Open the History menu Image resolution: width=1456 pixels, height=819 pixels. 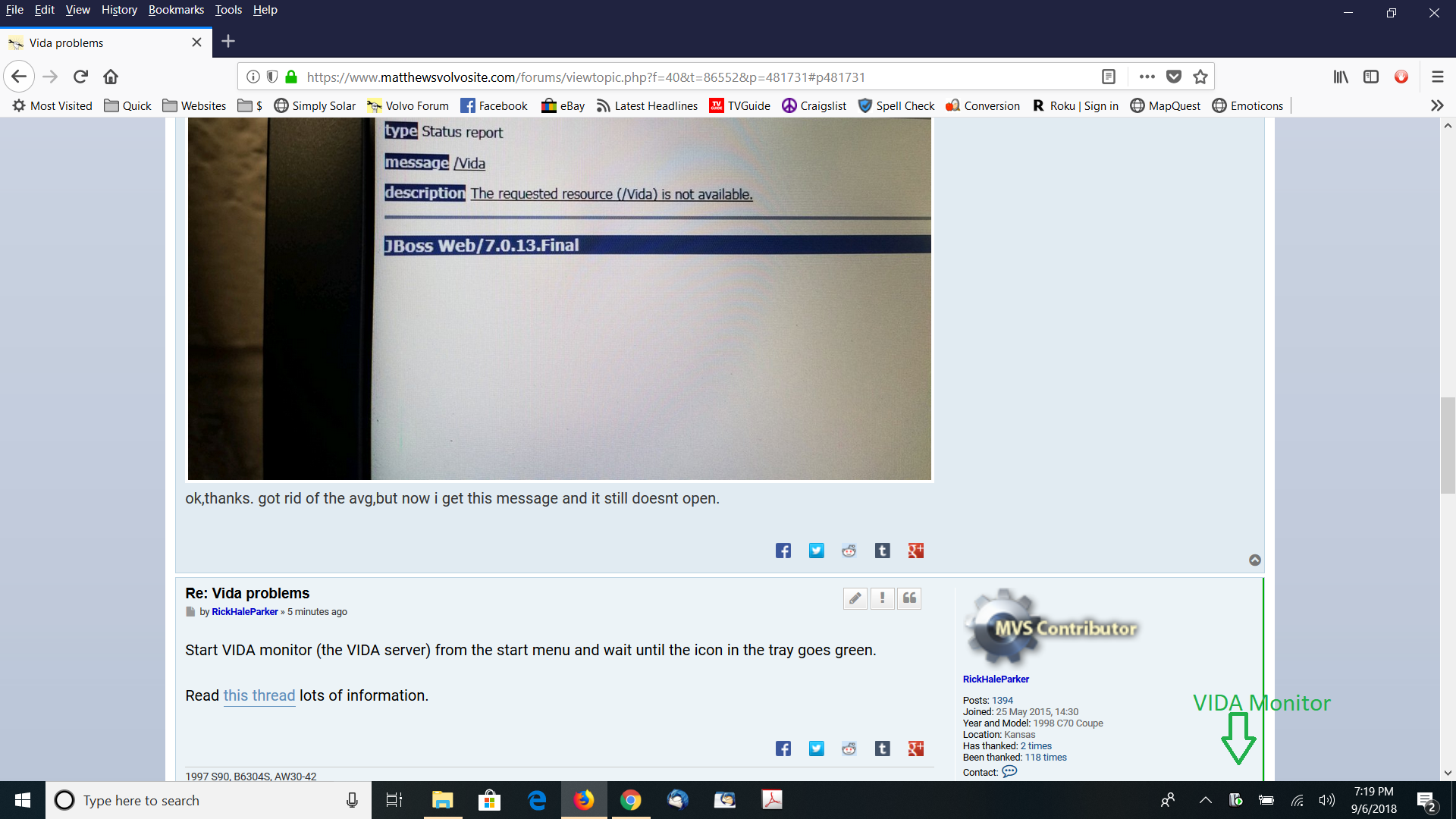[119, 10]
